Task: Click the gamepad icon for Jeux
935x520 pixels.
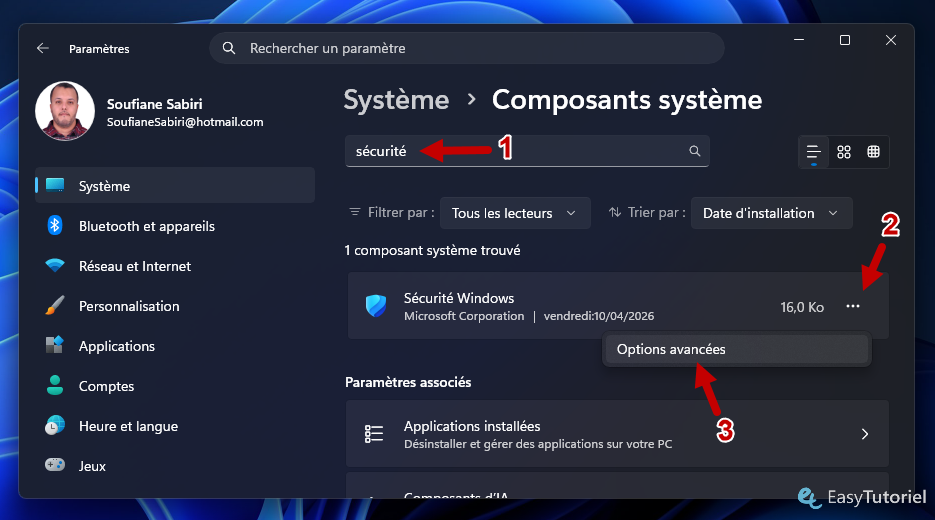Action: click(55, 465)
